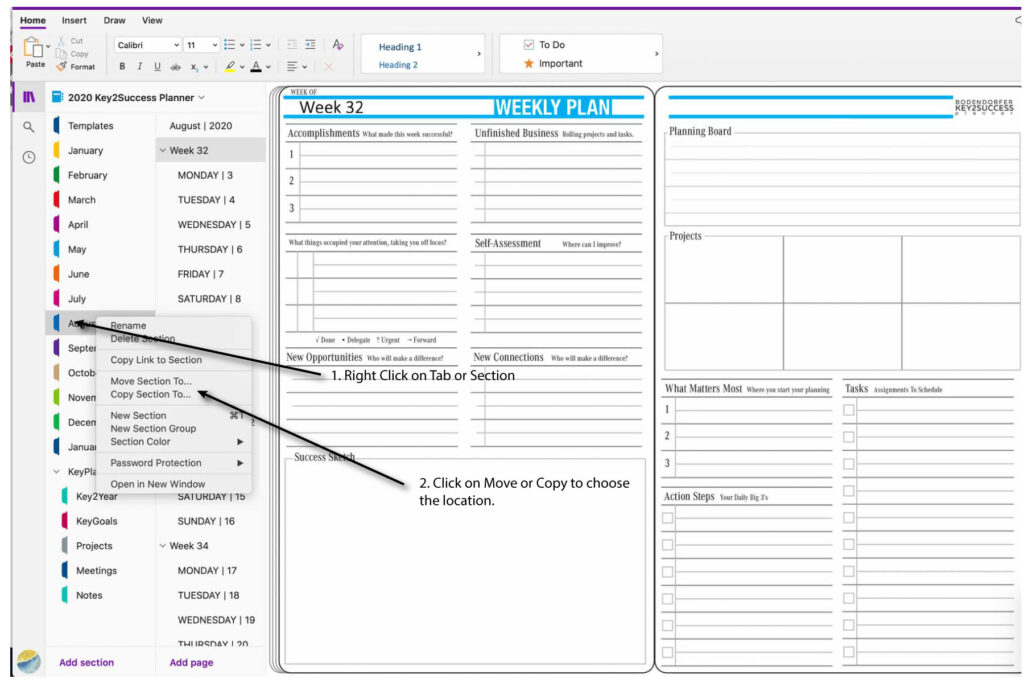Screen dimensions: 1024x683
Task: Select the MONDAY | 3 page
Action: (207, 175)
